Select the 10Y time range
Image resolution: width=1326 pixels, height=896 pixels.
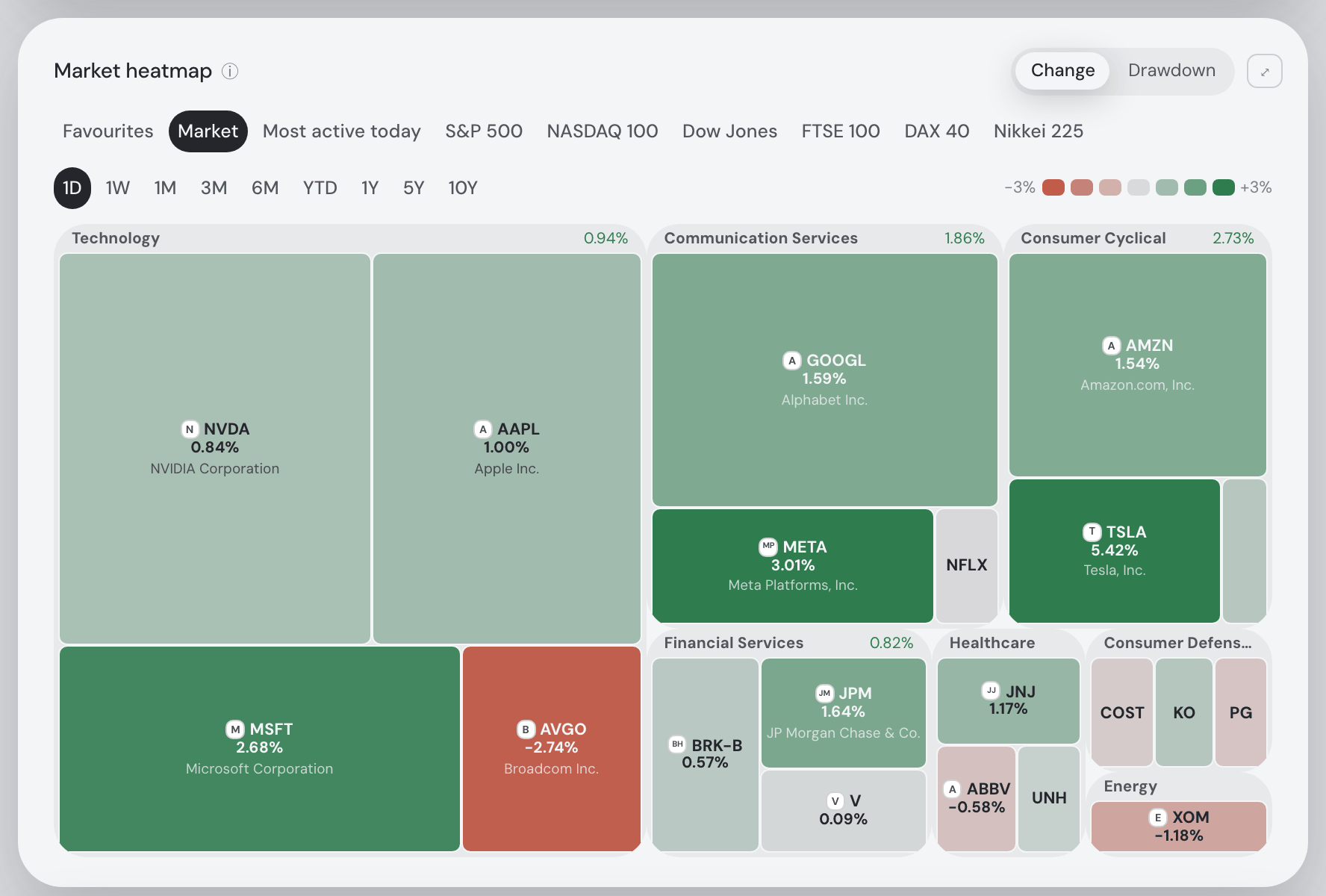click(463, 188)
